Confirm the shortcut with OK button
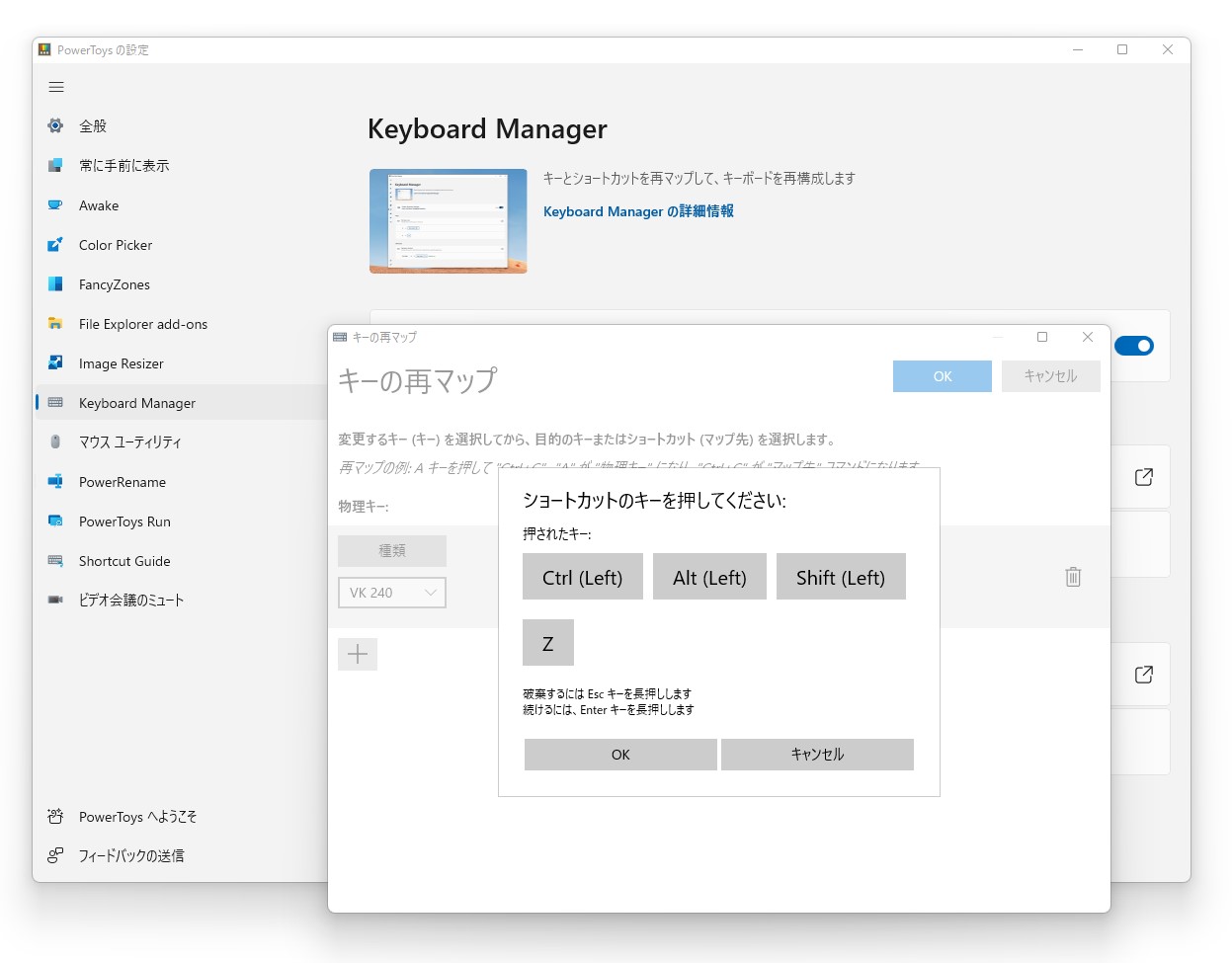Image resolution: width=1232 pixels, height=963 pixels. coord(619,754)
